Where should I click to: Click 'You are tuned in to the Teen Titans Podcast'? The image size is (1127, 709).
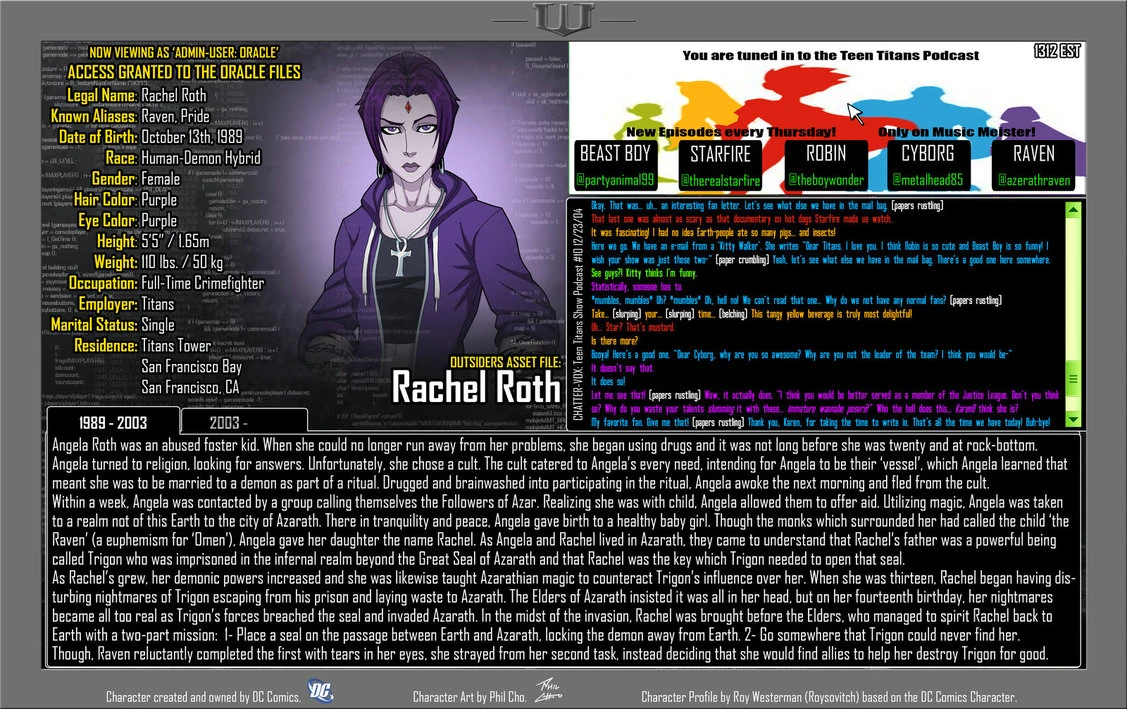830,55
